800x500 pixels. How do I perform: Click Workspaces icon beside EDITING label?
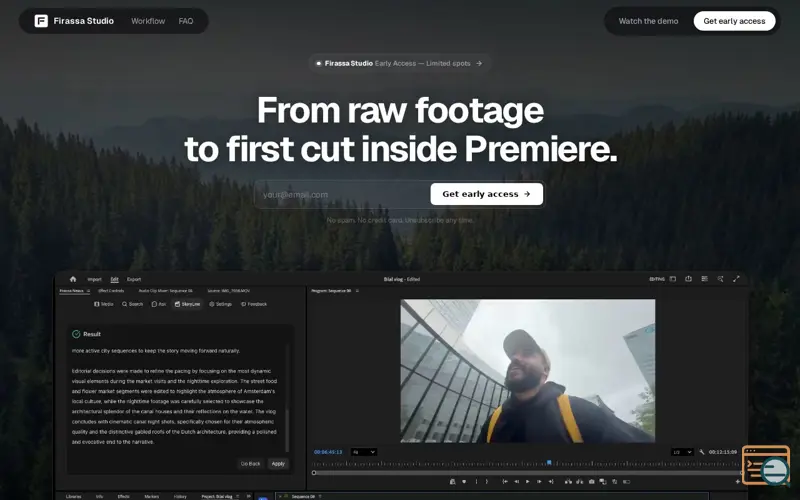[673, 279]
